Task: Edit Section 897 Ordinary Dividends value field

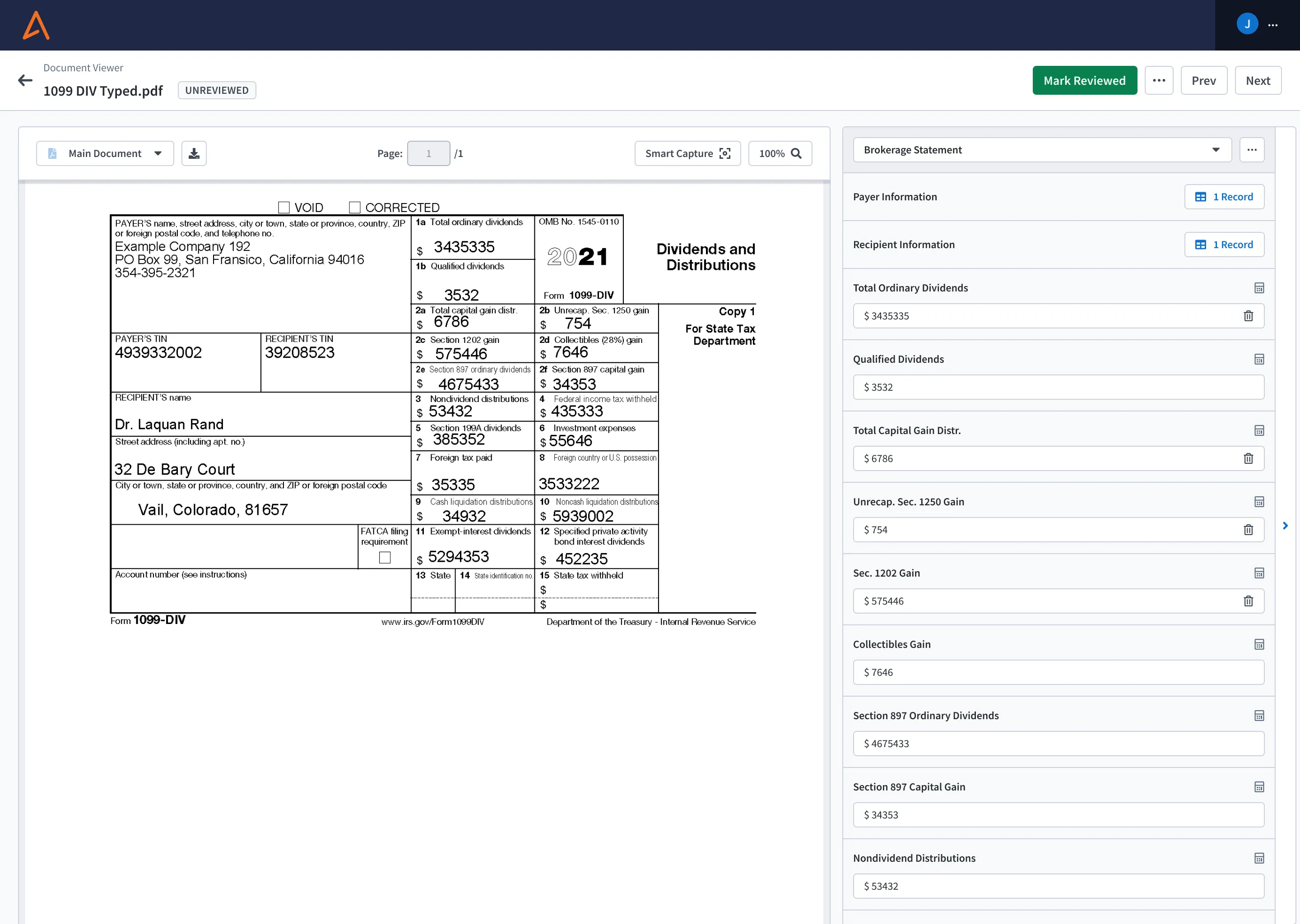Action: 1058,744
